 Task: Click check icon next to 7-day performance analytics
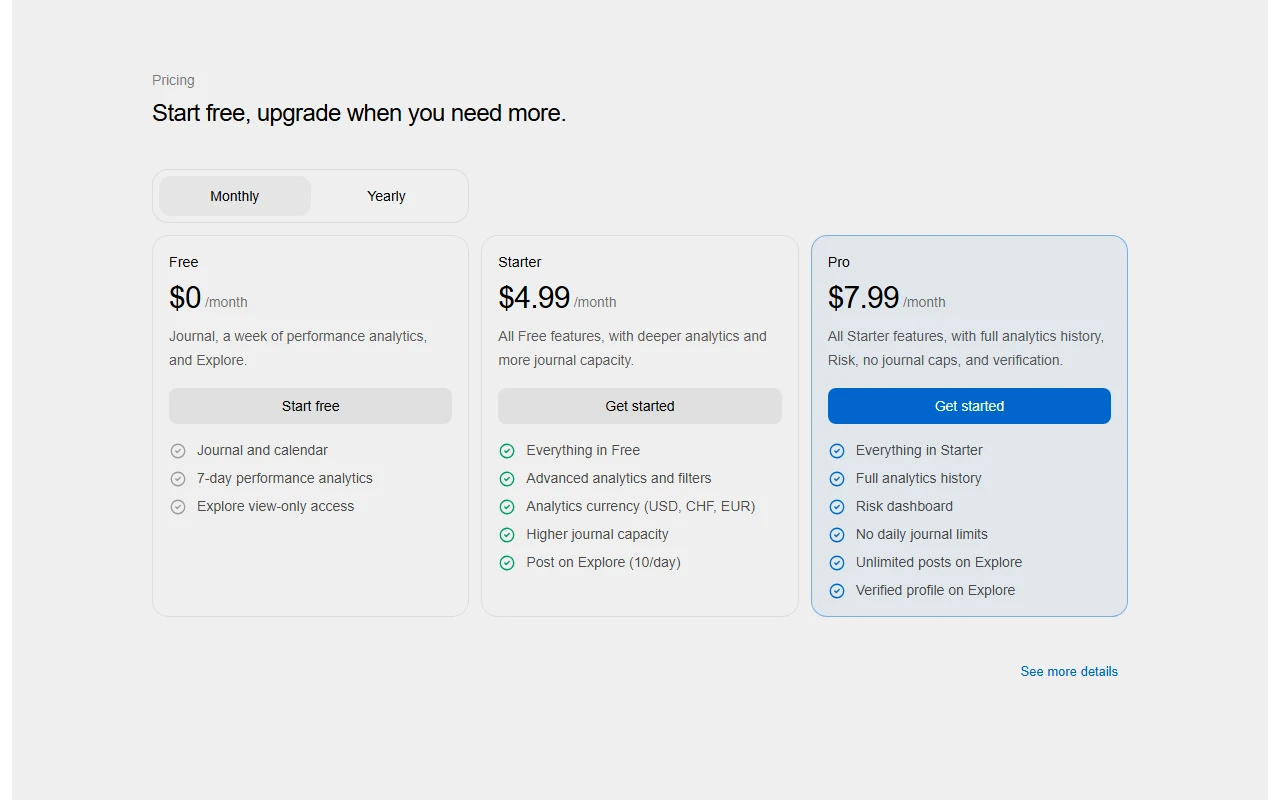(178, 479)
